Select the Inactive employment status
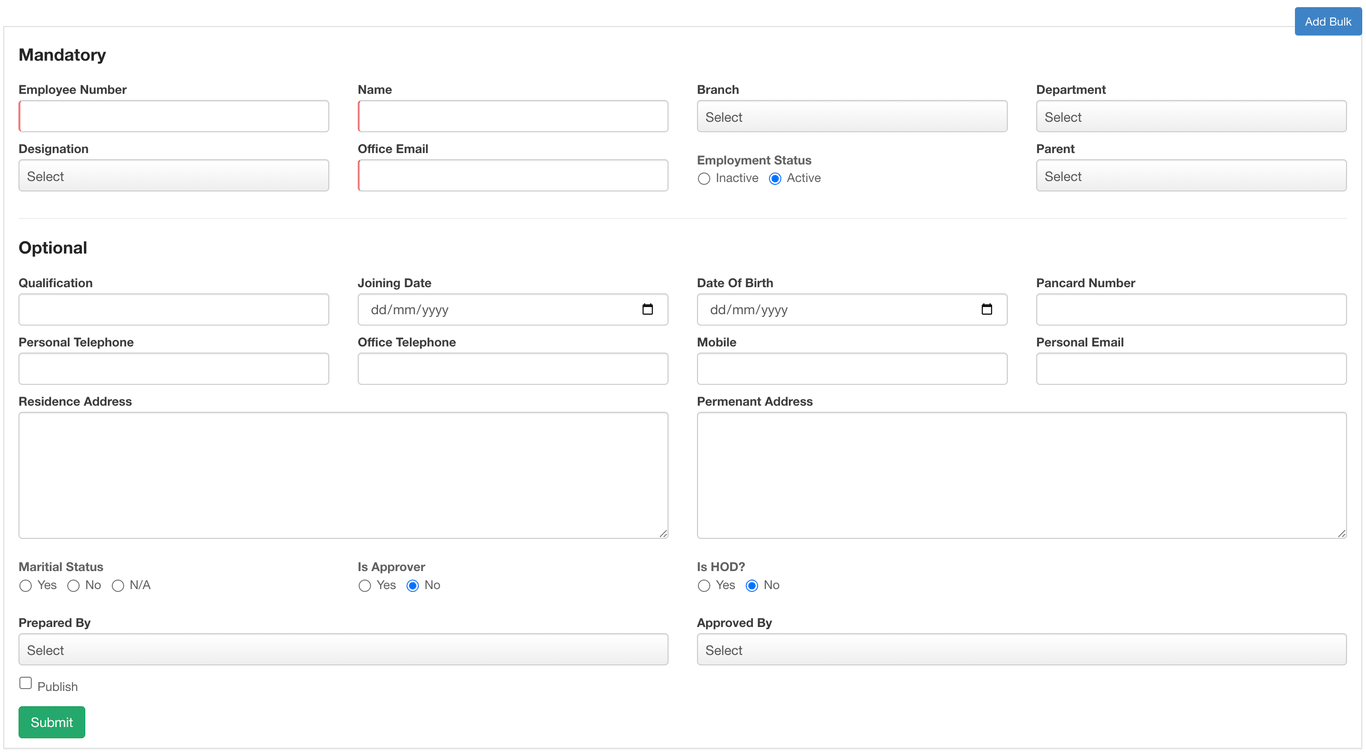Image resolution: width=1366 pixels, height=754 pixels. pyautogui.click(x=704, y=179)
